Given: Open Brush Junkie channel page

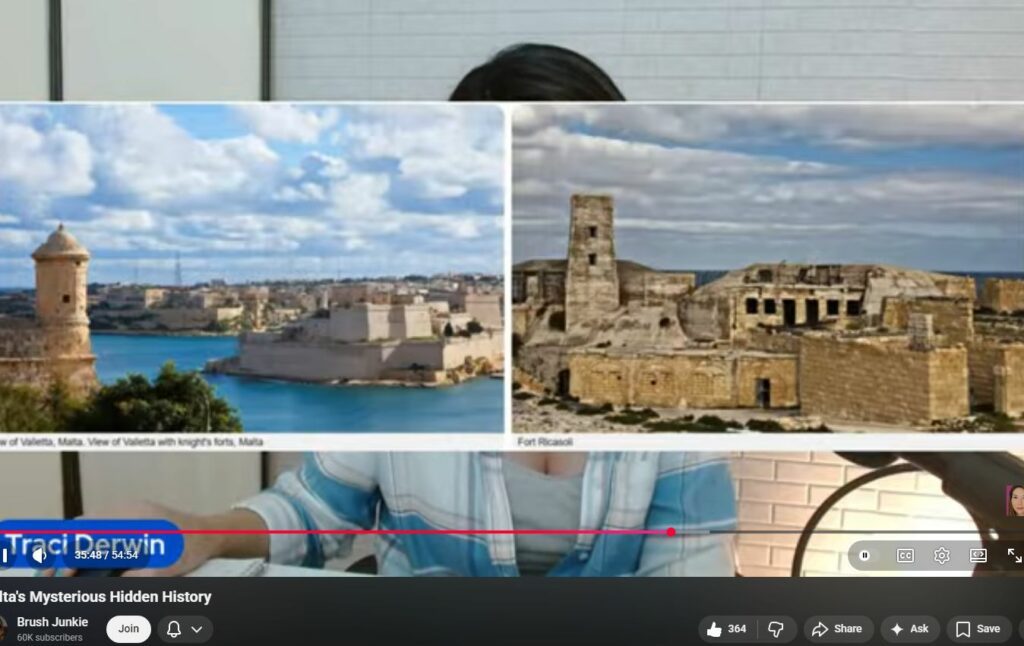Looking at the screenshot, I should [x=52, y=622].
